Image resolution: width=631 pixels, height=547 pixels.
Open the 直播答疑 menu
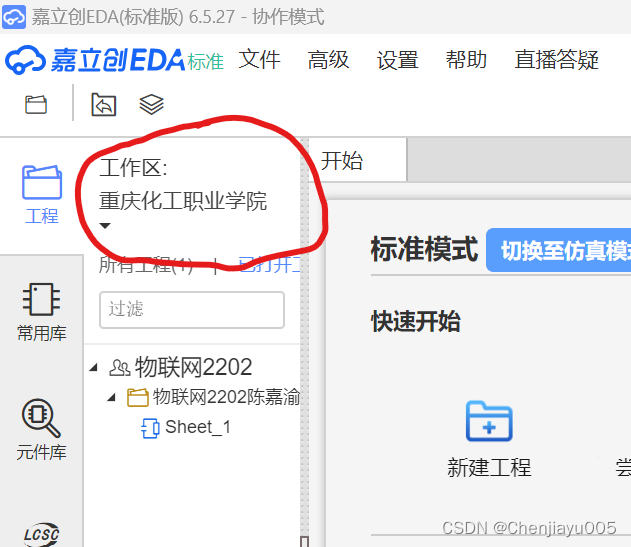557,60
